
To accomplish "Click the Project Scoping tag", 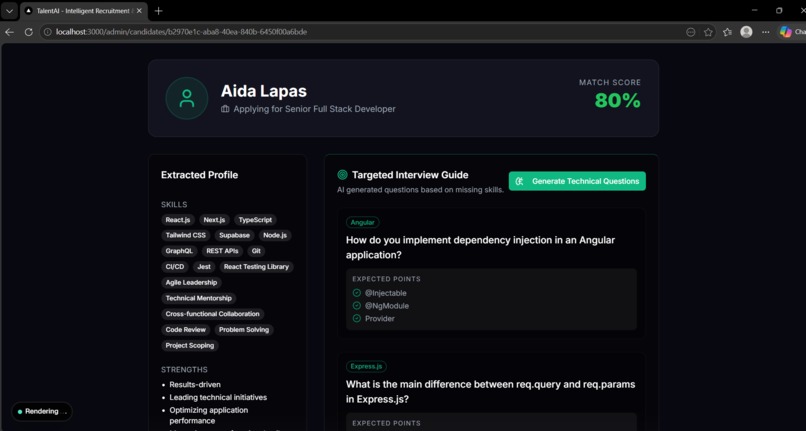I will click(190, 346).
